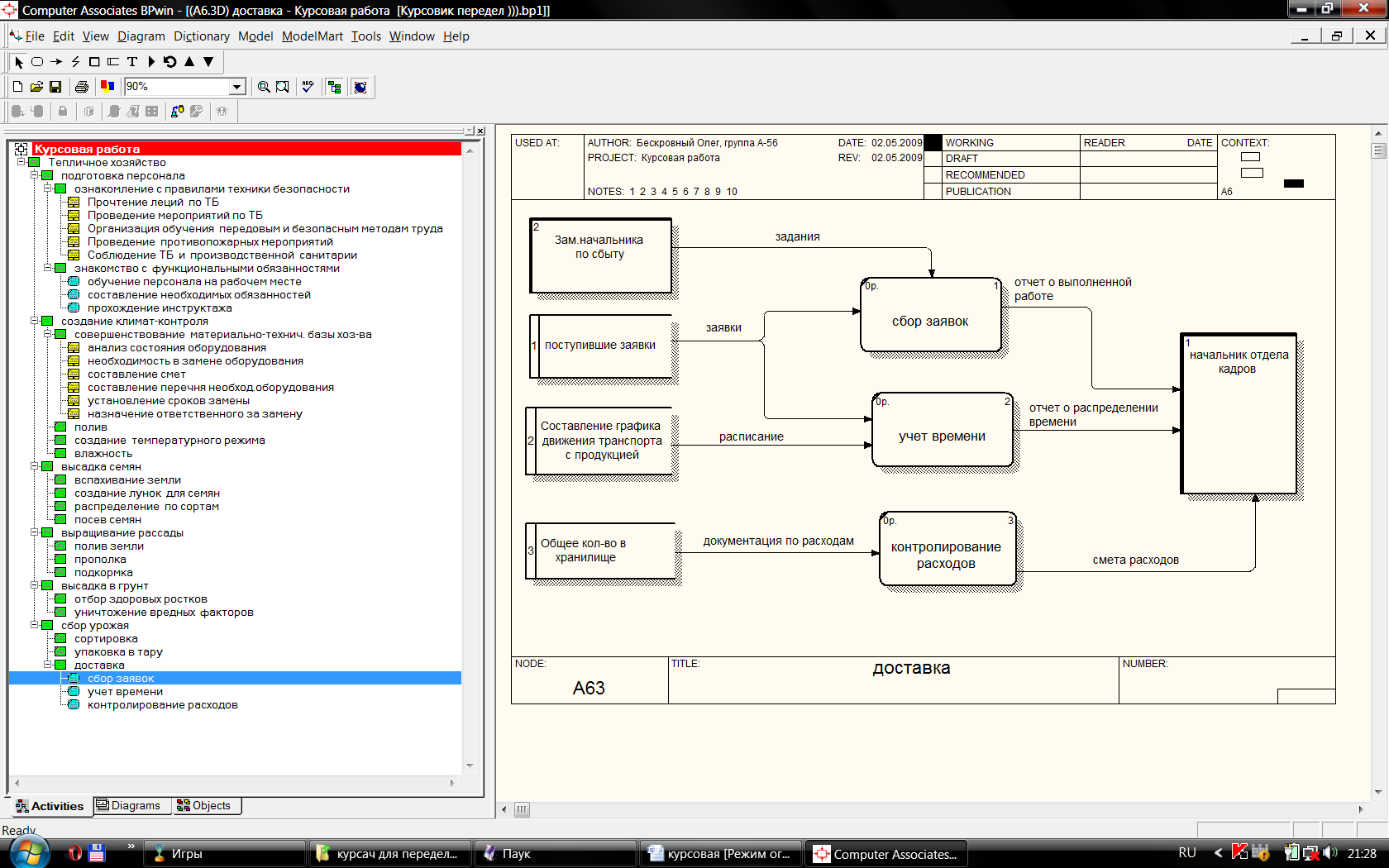Select учет времени in the tree
The height and width of the screenshot is (868, 1389).
click(125, 692)
